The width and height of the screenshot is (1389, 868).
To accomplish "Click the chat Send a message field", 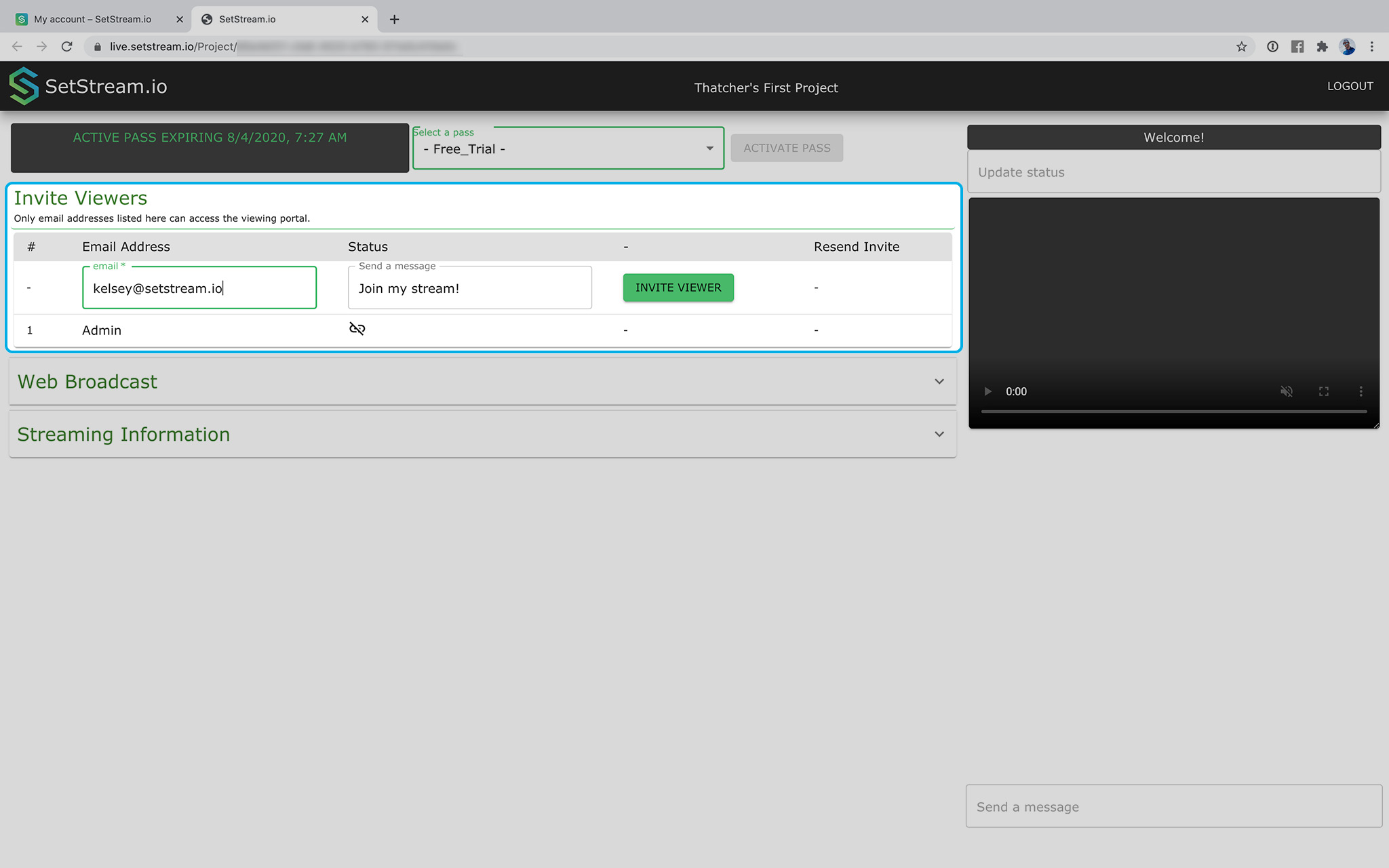I will (x=1174, y=807).
